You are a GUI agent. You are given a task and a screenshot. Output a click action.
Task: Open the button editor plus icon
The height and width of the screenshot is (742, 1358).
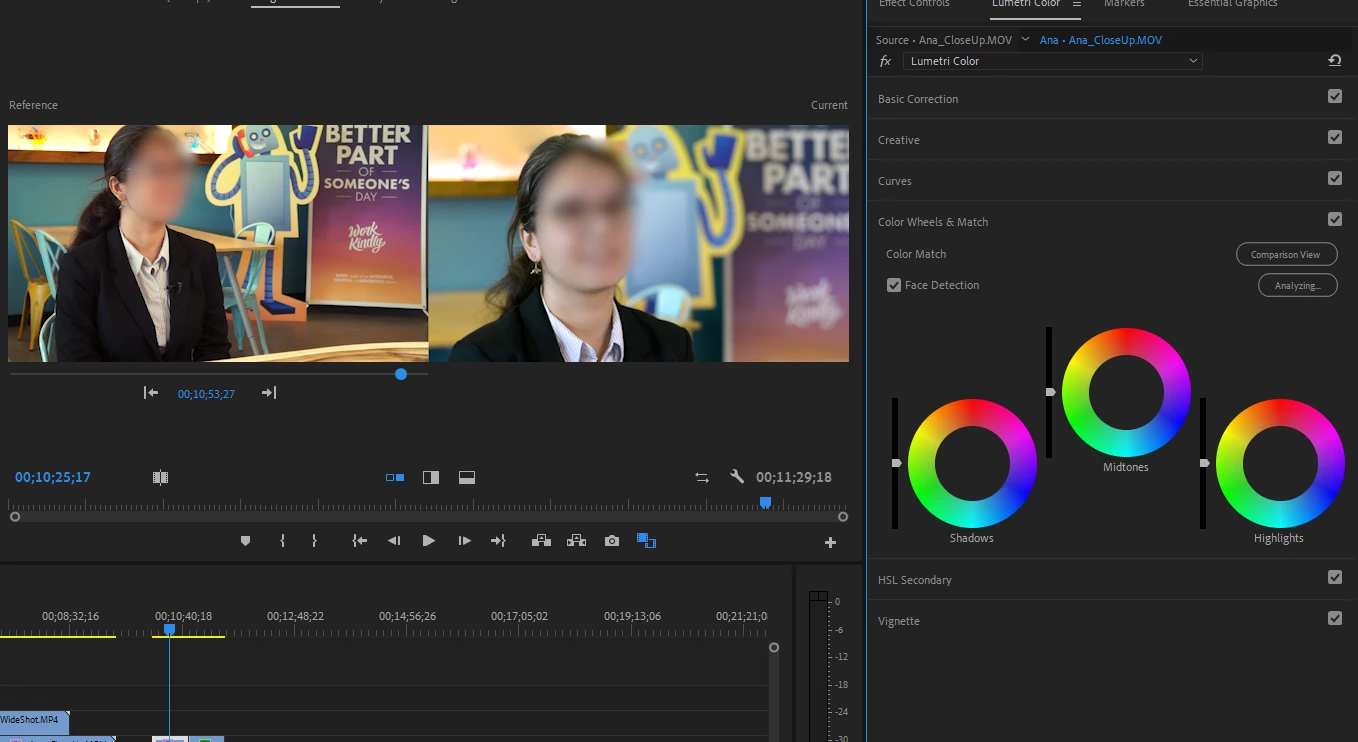(x=830, y=543)
